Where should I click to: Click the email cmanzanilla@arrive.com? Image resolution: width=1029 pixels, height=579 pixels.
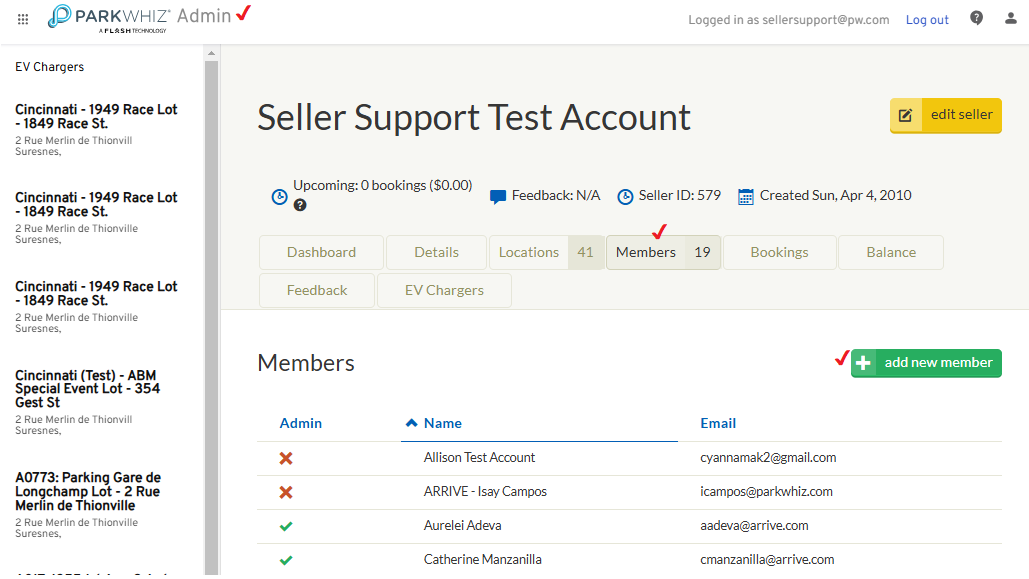click(x=767, y=560)
